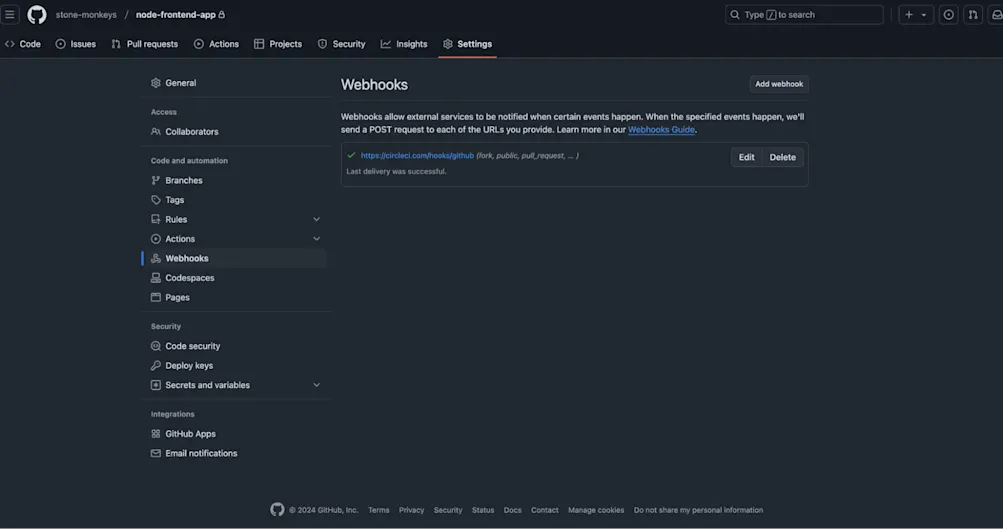Open the Docs footer link
The width and height of the screenshot is (1003, 529).
pyautogui.click(x=512, y=510)
